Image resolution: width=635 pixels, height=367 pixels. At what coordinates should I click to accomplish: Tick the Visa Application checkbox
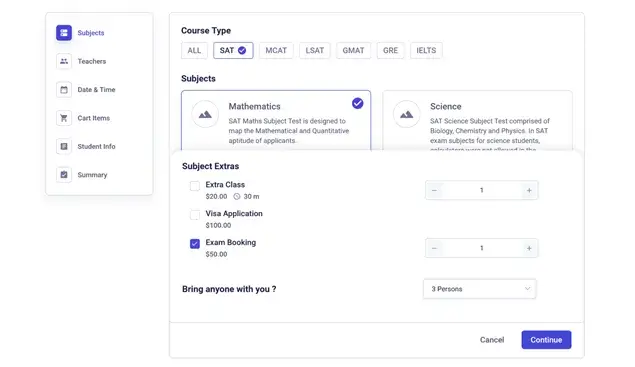pyautogui.click(x=195, y=215)
